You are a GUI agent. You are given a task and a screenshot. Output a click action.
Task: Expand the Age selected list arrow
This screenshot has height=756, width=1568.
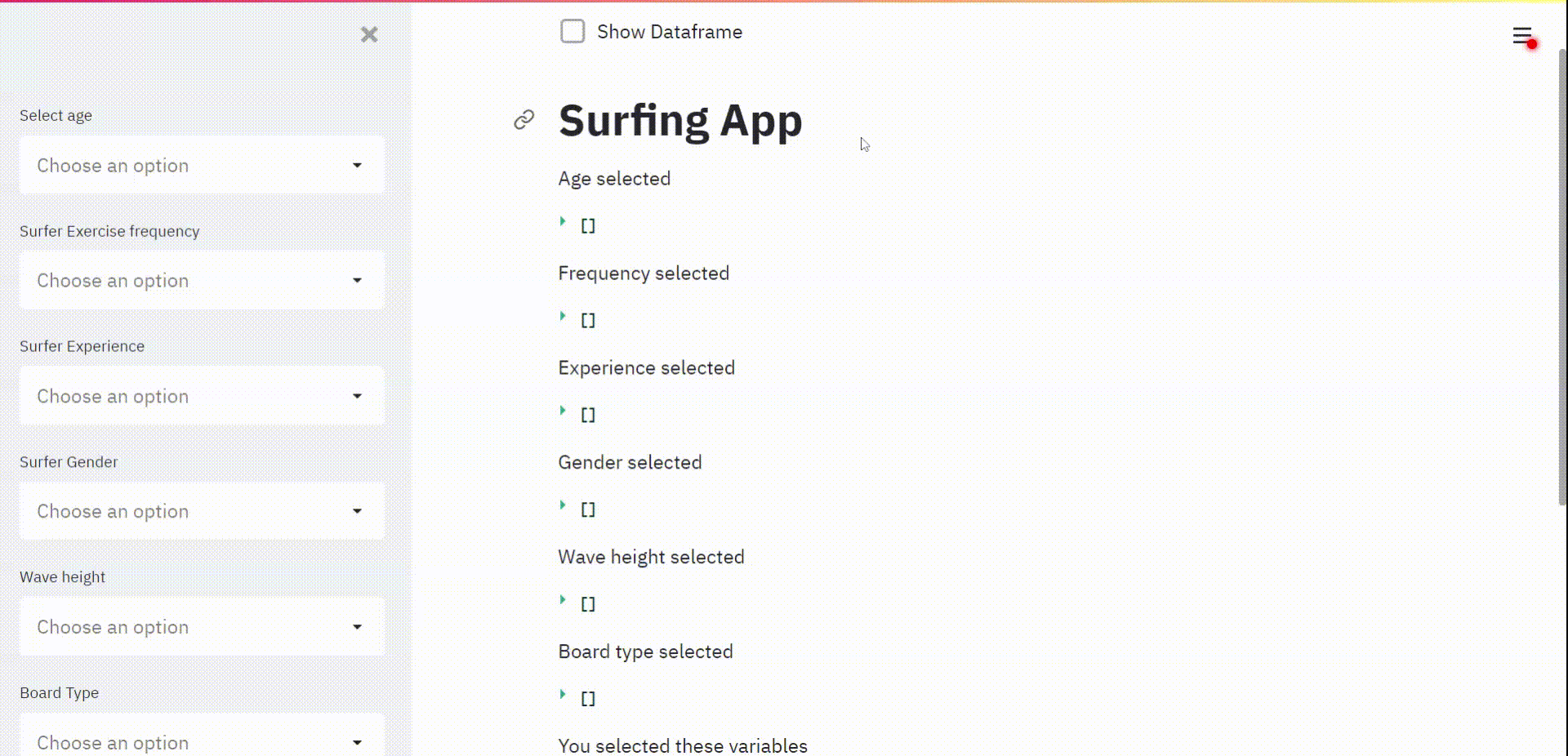point(563,221)
